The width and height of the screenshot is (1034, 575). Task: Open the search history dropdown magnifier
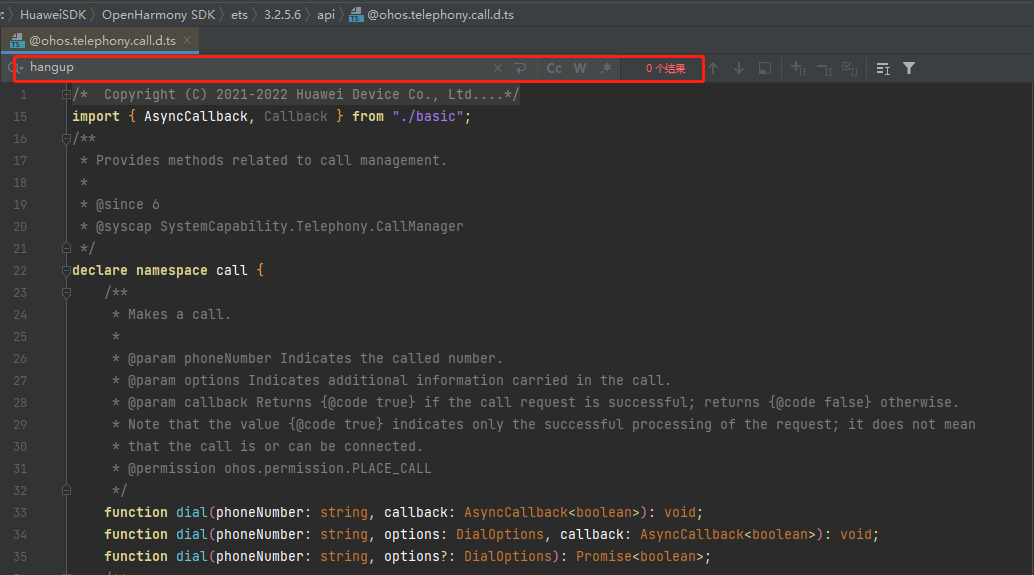16,68
